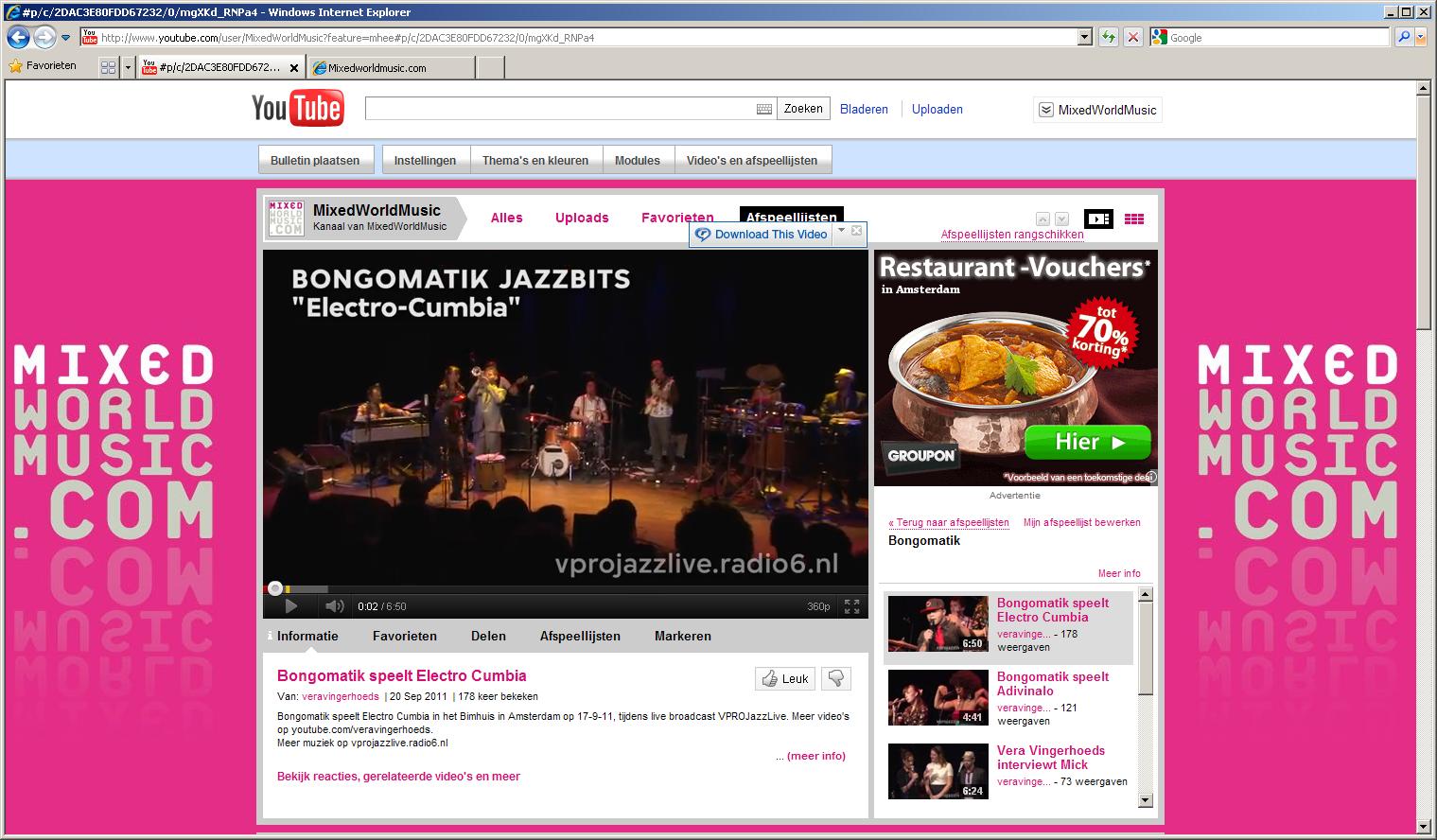
Task: Open the Uploaden link
Action: coord(937,110)
